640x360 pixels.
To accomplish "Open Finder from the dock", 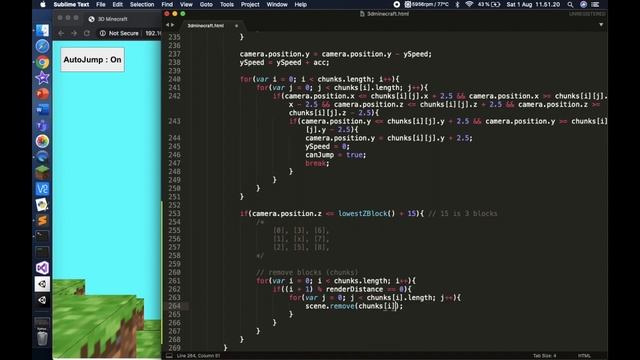I will click(42, 30).
